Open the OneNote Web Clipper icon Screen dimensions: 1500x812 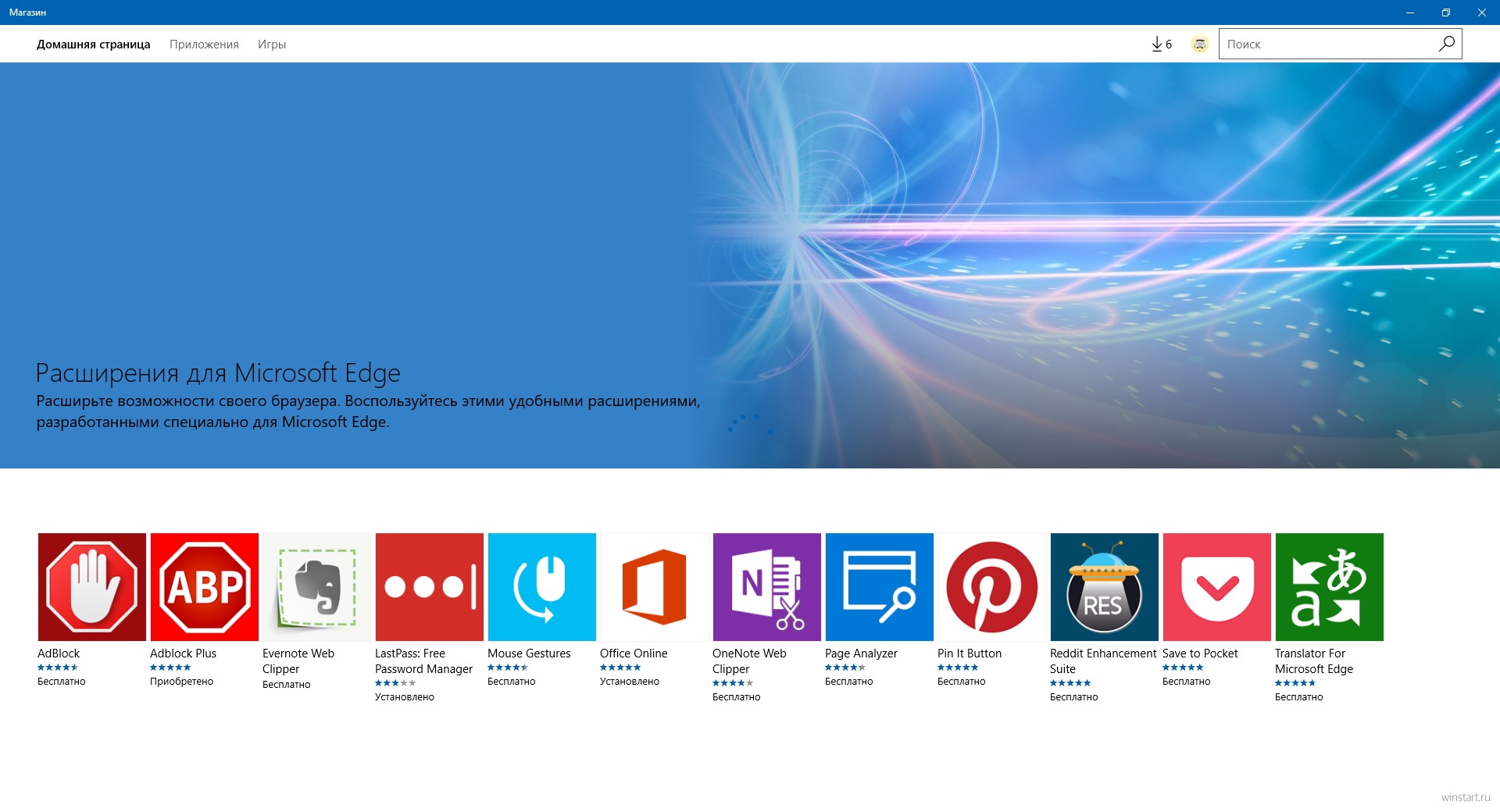[x=766, y=587]
